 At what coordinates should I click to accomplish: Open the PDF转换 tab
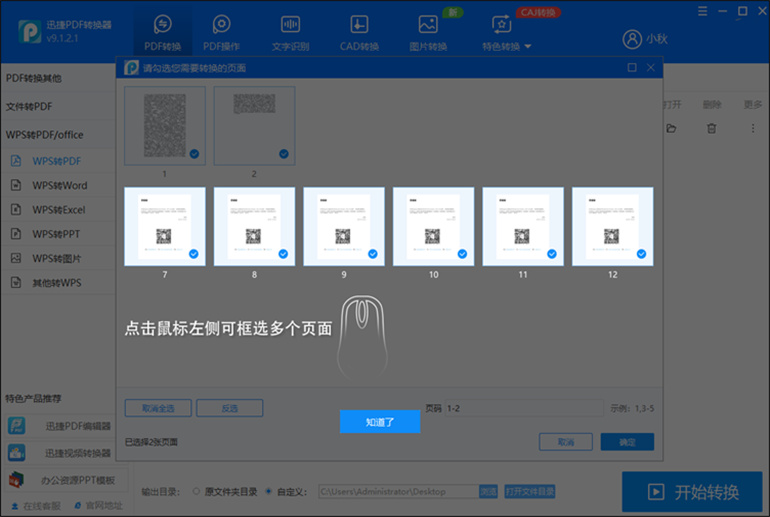point(163,33)
